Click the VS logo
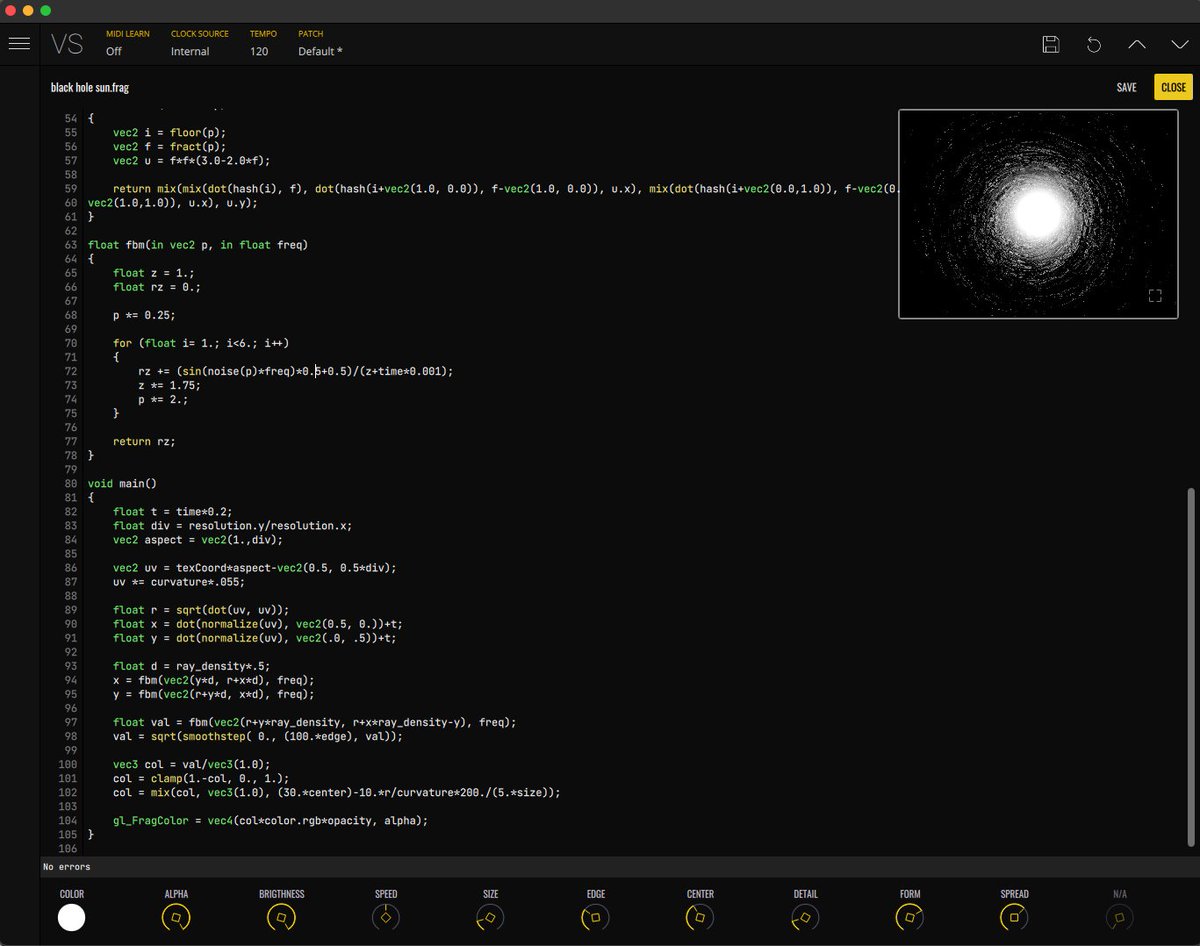Image resolution: width=1200 pixels, height=946 pixels. pyautogui.click(x=67, y=44)
